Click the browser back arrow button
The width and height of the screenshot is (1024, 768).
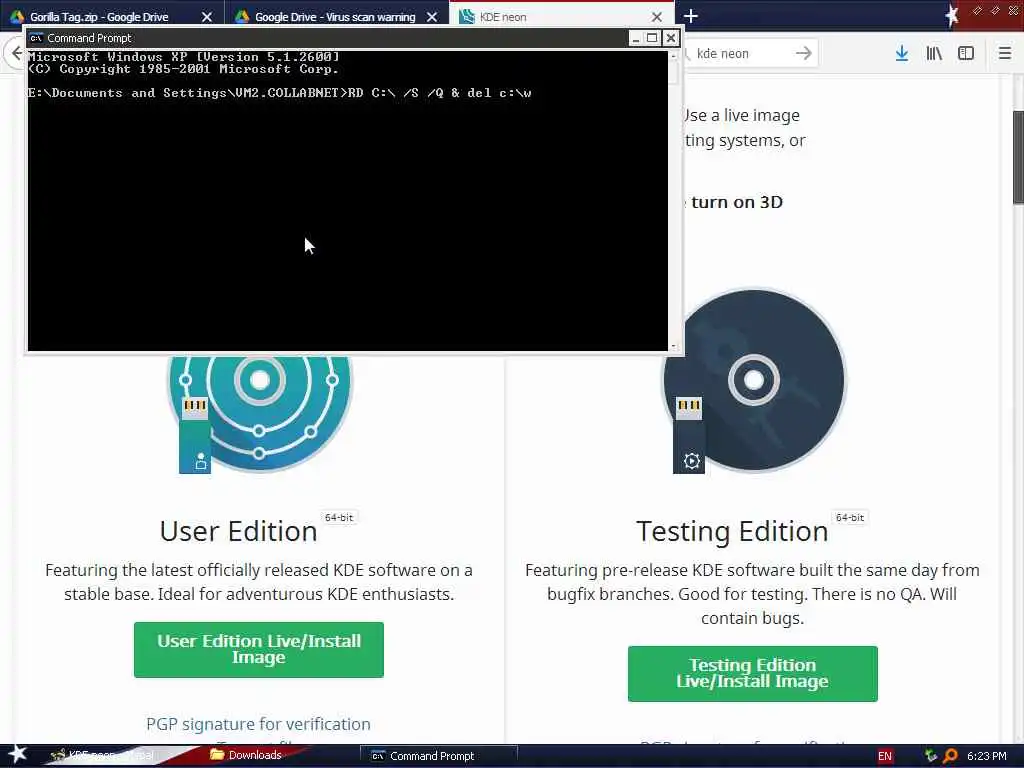[16, 53]
